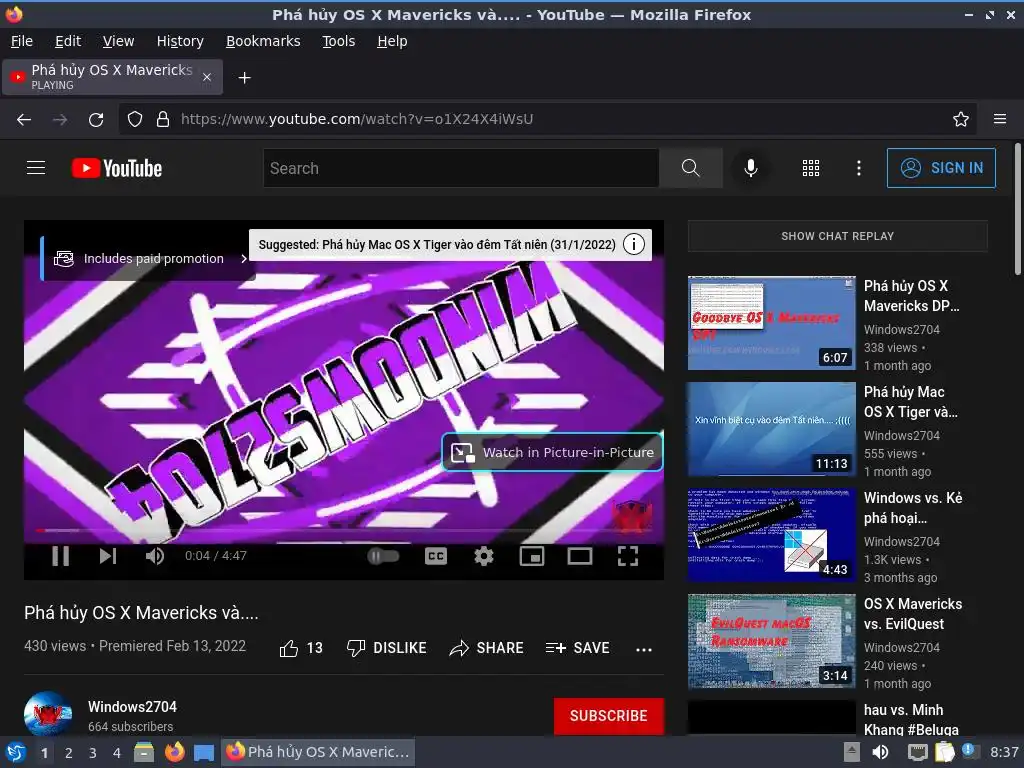The image size is (1024, 768).
Task: Bookmark this page with star
Action: (961, 119)
